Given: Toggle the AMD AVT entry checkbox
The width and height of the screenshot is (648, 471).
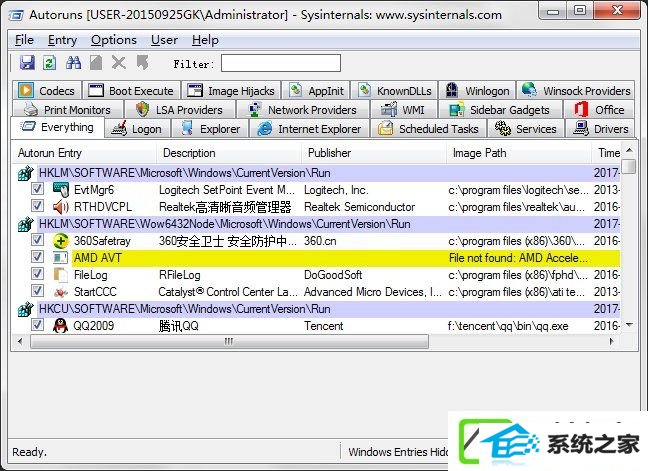Looking at the screenshot, I should point(37,257).
